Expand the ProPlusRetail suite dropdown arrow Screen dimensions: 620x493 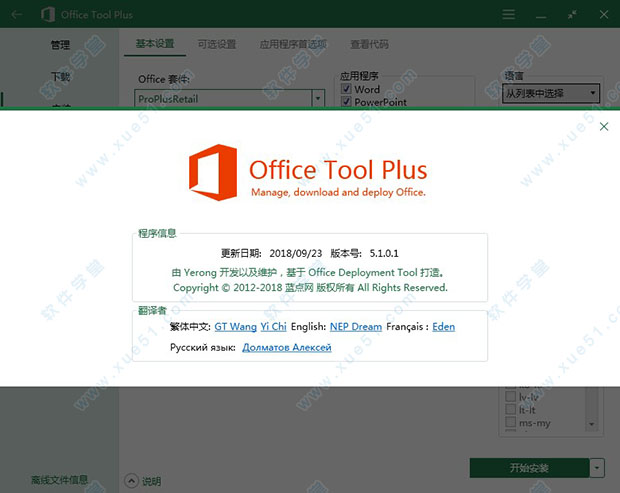pyautogui.click(x=318, y=98)
